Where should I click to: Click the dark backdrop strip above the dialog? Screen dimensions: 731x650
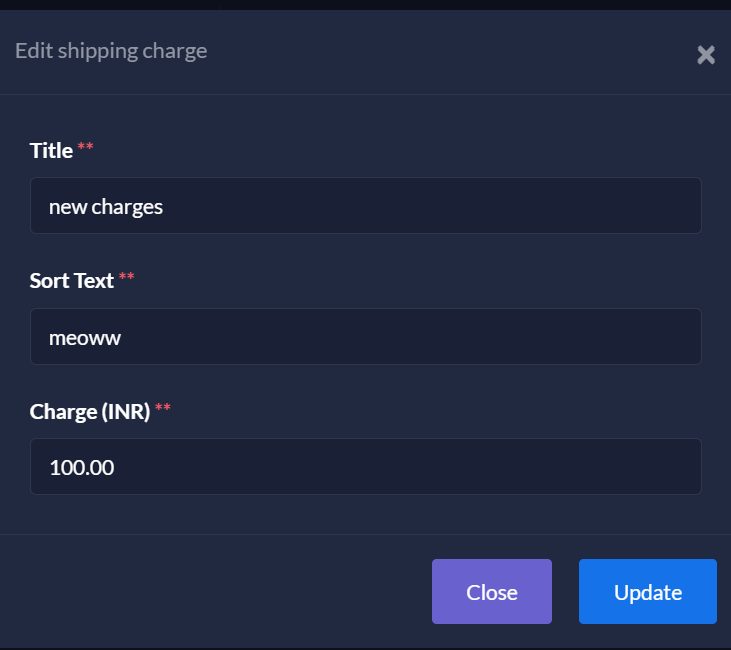365,5
